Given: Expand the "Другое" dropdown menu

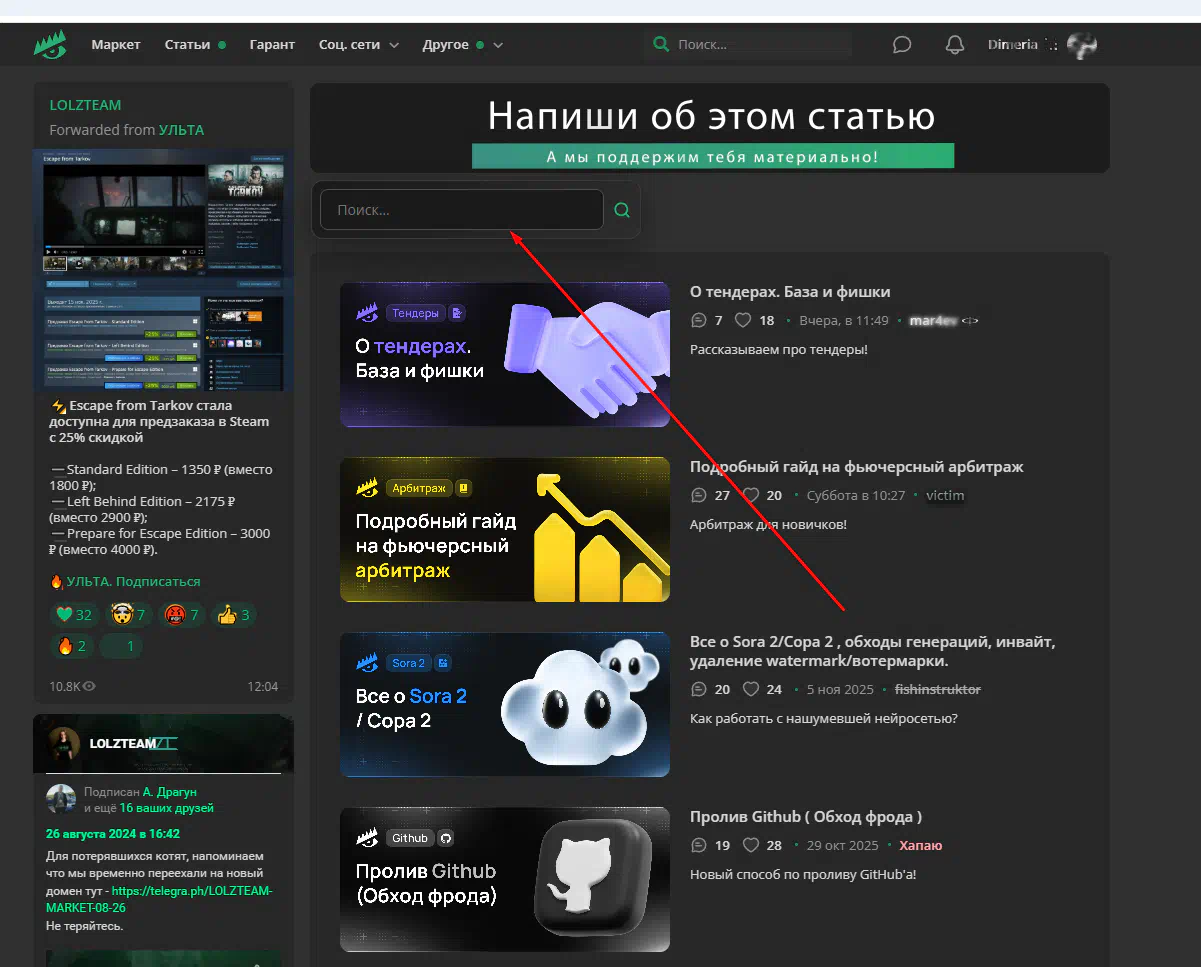Looking at the screenshot, I should [x=462, y=45].
